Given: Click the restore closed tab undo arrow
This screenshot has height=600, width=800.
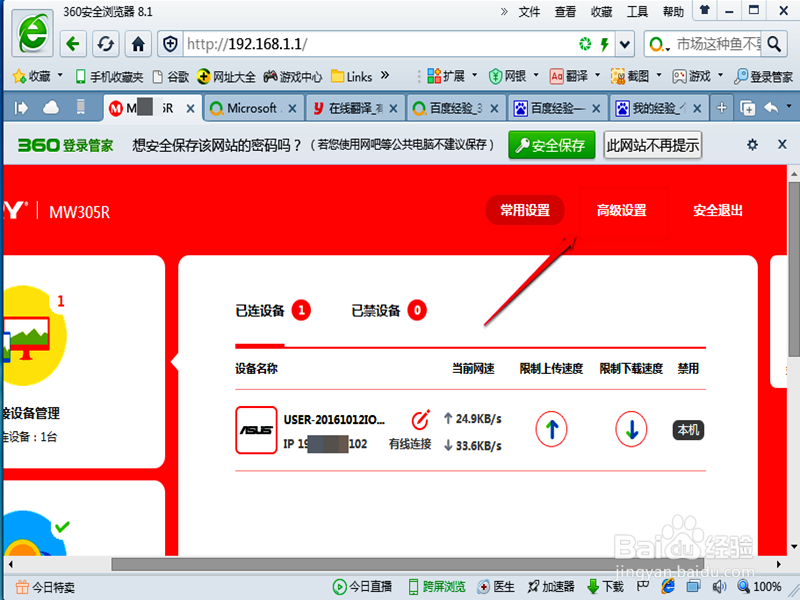Looking at the screenshot, I should coord(771,108).
